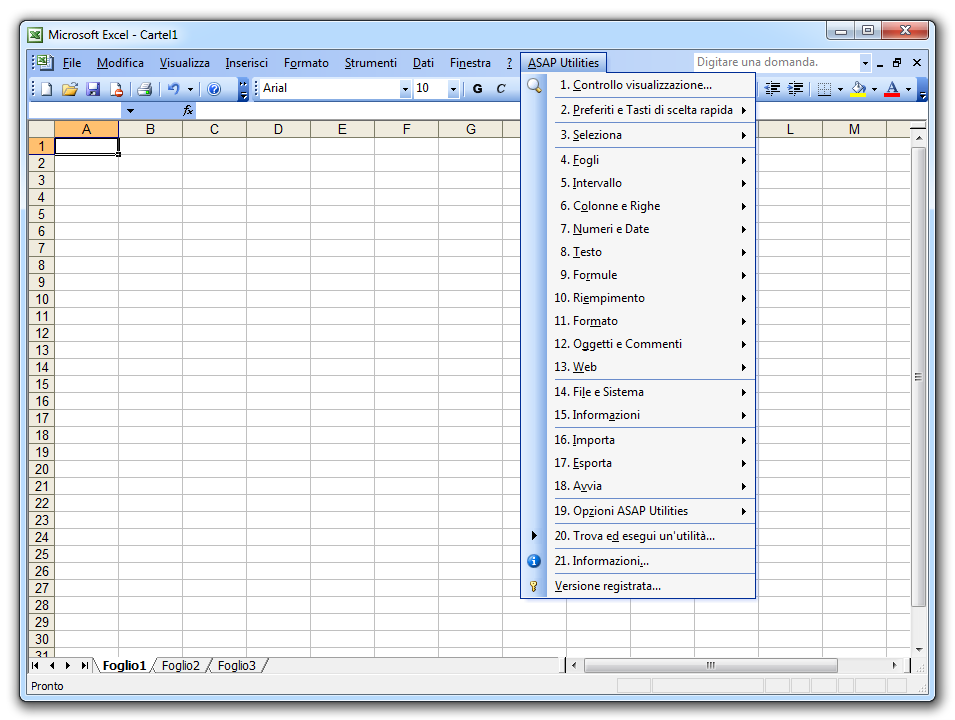Open 2. Preferiti e Tasti di scelta rapida

(638, 110)
